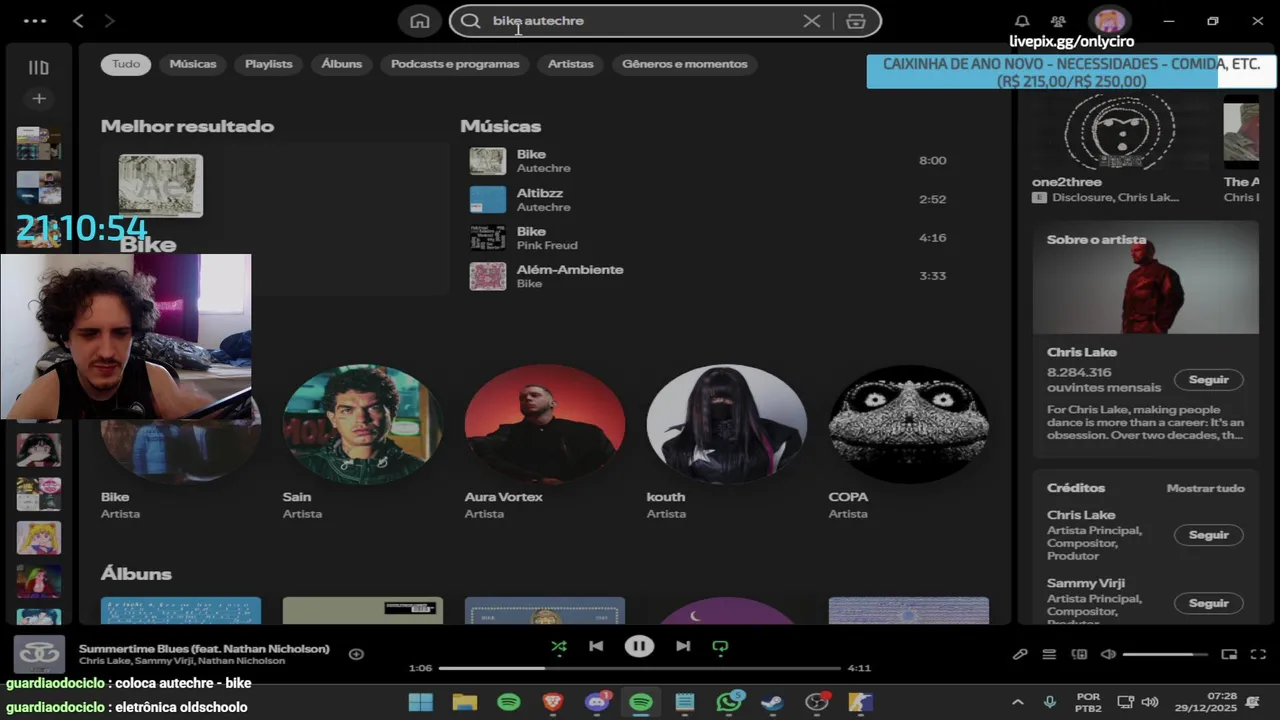This screenshot has height=720, width=1280.
Task: Go forward with the right arrow
Action: [x=109, y=20]
